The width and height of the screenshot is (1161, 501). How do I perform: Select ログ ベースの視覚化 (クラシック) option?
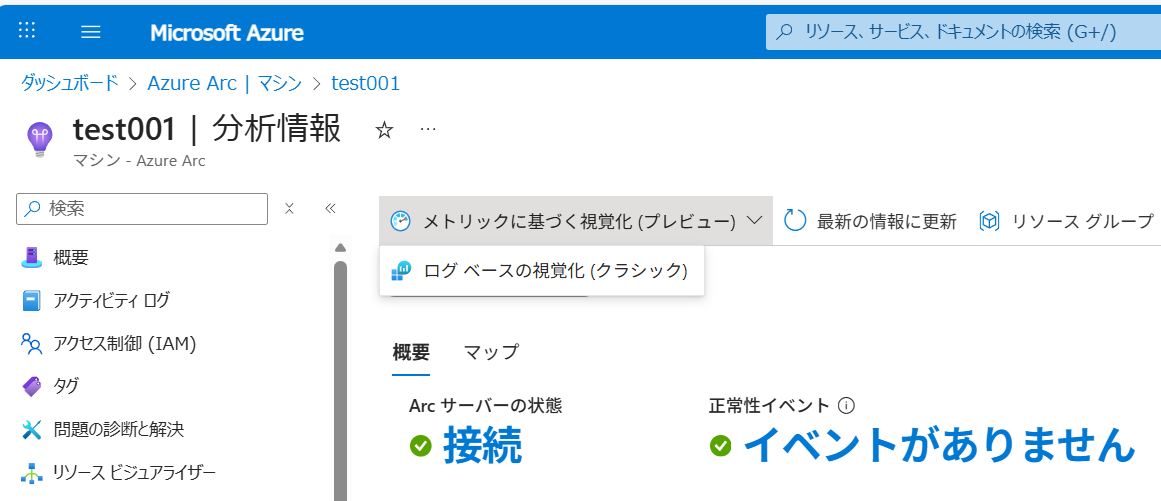[555, 270]
